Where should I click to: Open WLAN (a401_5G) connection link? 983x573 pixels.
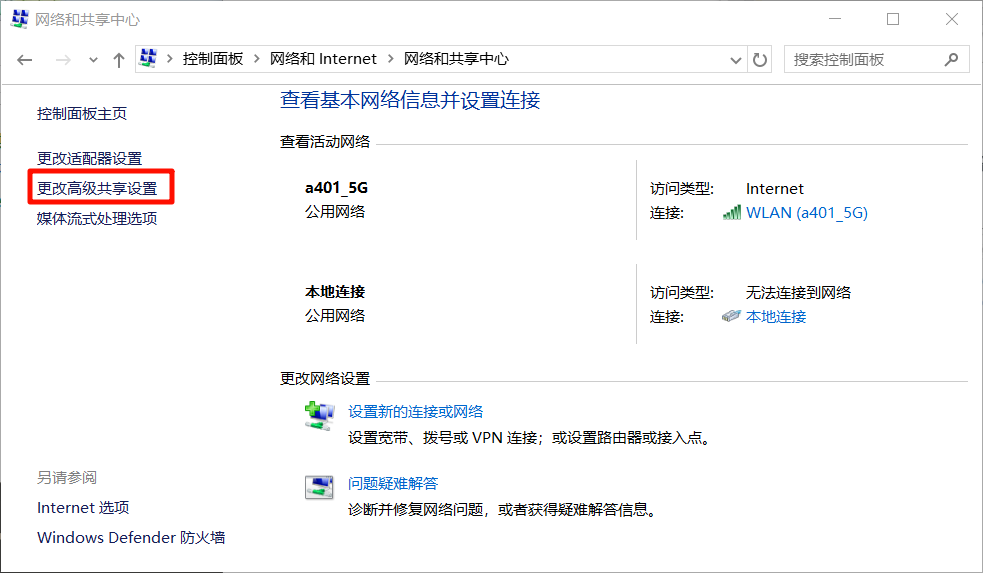pyautogui.click(x=806, y=213)
